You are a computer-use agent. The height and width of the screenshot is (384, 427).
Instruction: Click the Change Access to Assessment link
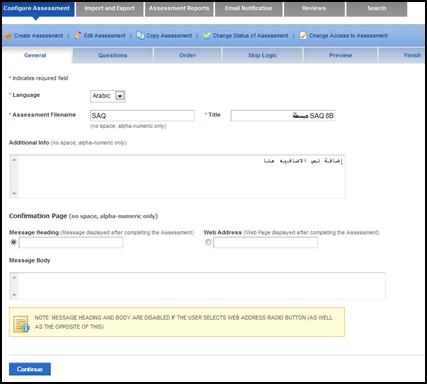tap(348, 36)
